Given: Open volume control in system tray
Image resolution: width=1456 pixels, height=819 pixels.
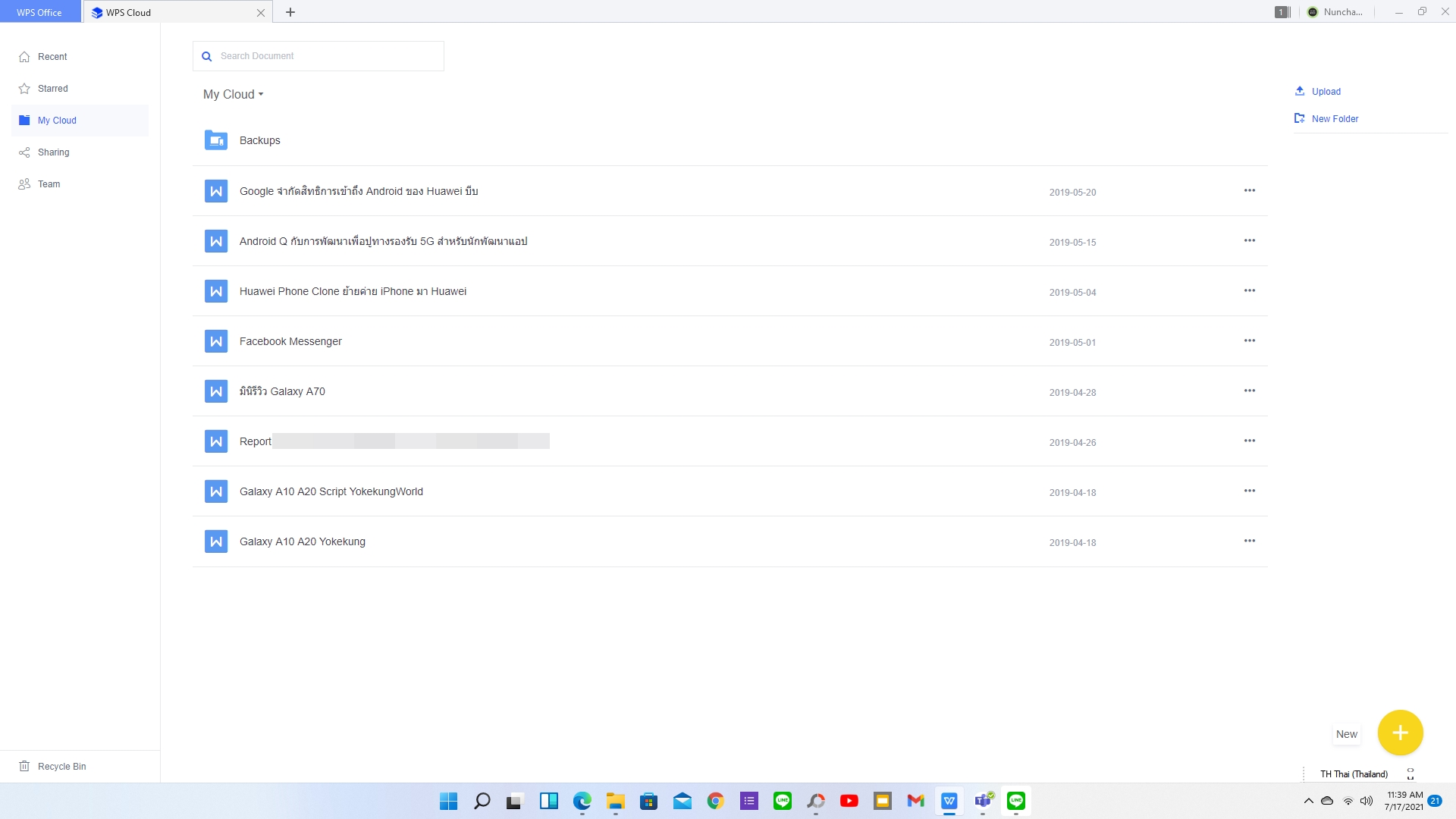Looking at the screenshot, I should tap(1367, 801).
